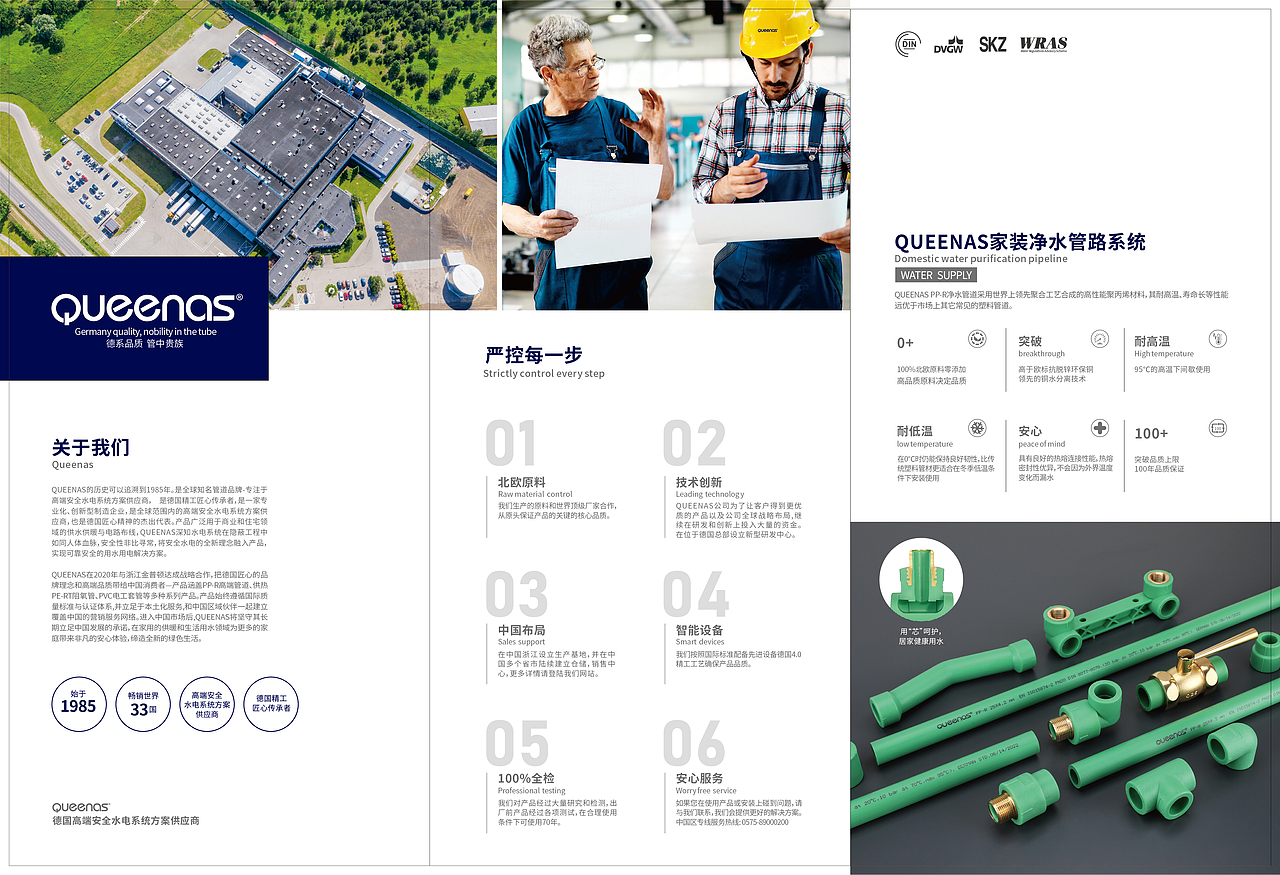The height and width of the screenshot is (875, 1280).
Task: Click the high temperature thermometer icon
Action: [1218, 340]
